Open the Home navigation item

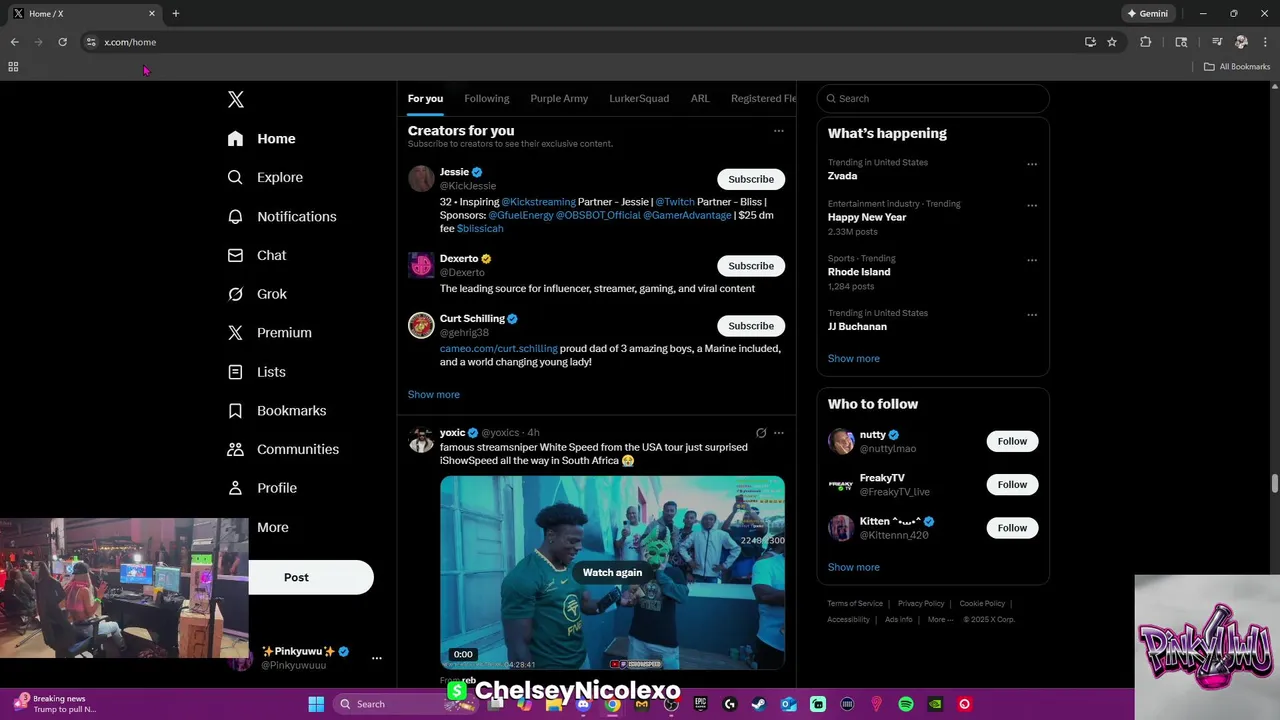[261, 139]
